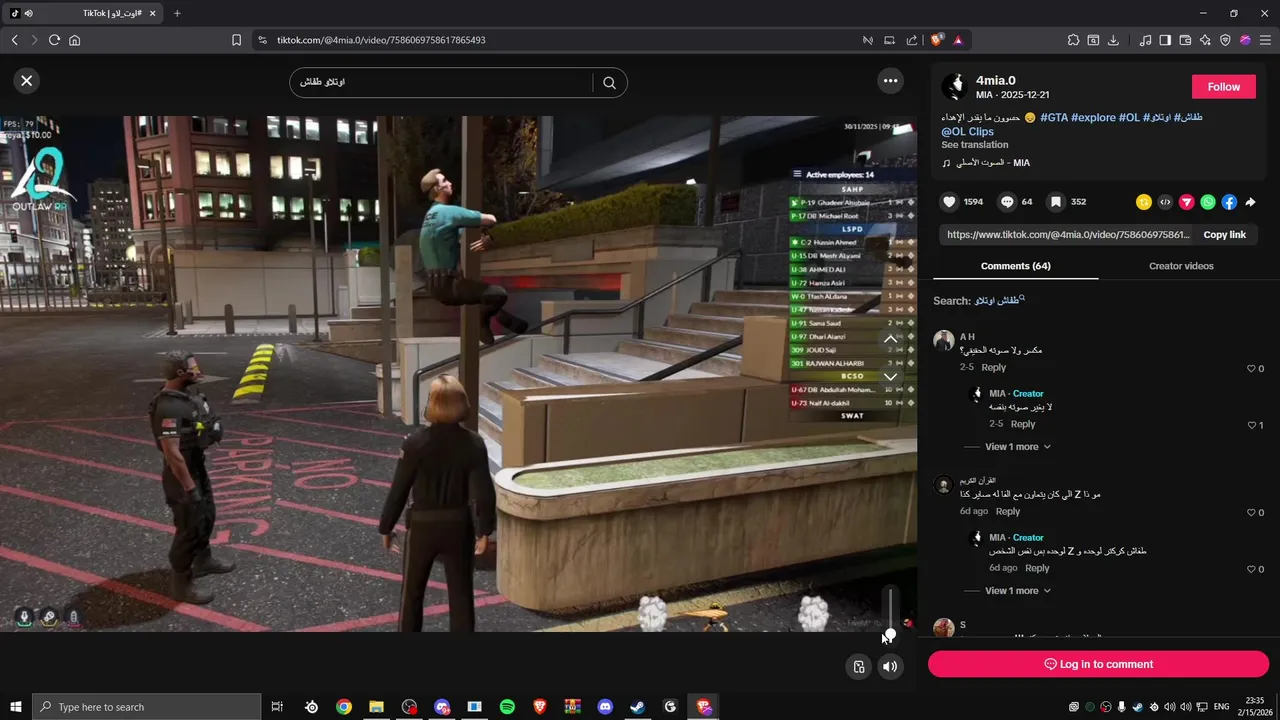This screenshot has width=1280, height=720.
Task: Open the three-dot more options menu
Action: 890,81
